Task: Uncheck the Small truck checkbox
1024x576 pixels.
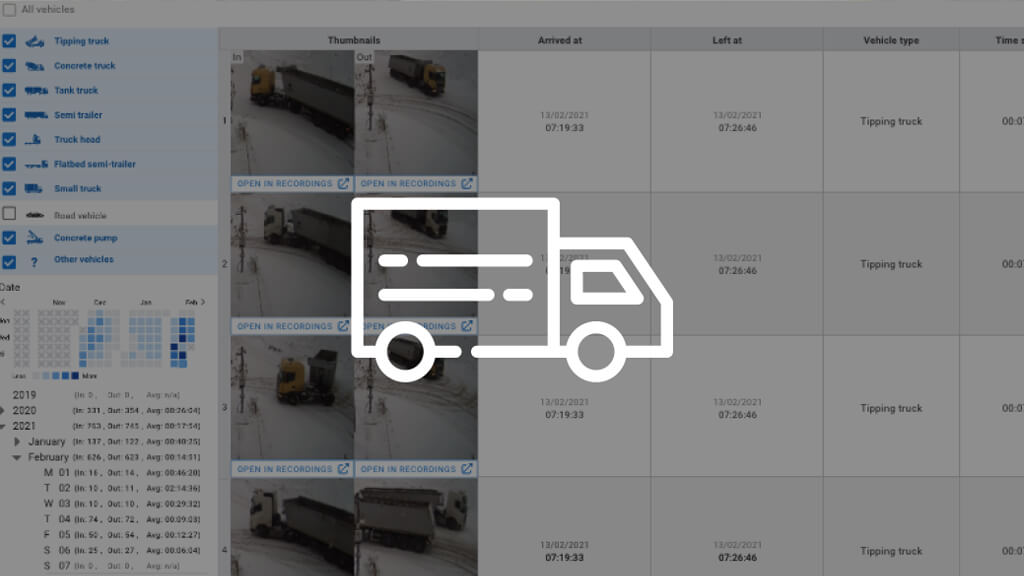Action: [9, 188]
